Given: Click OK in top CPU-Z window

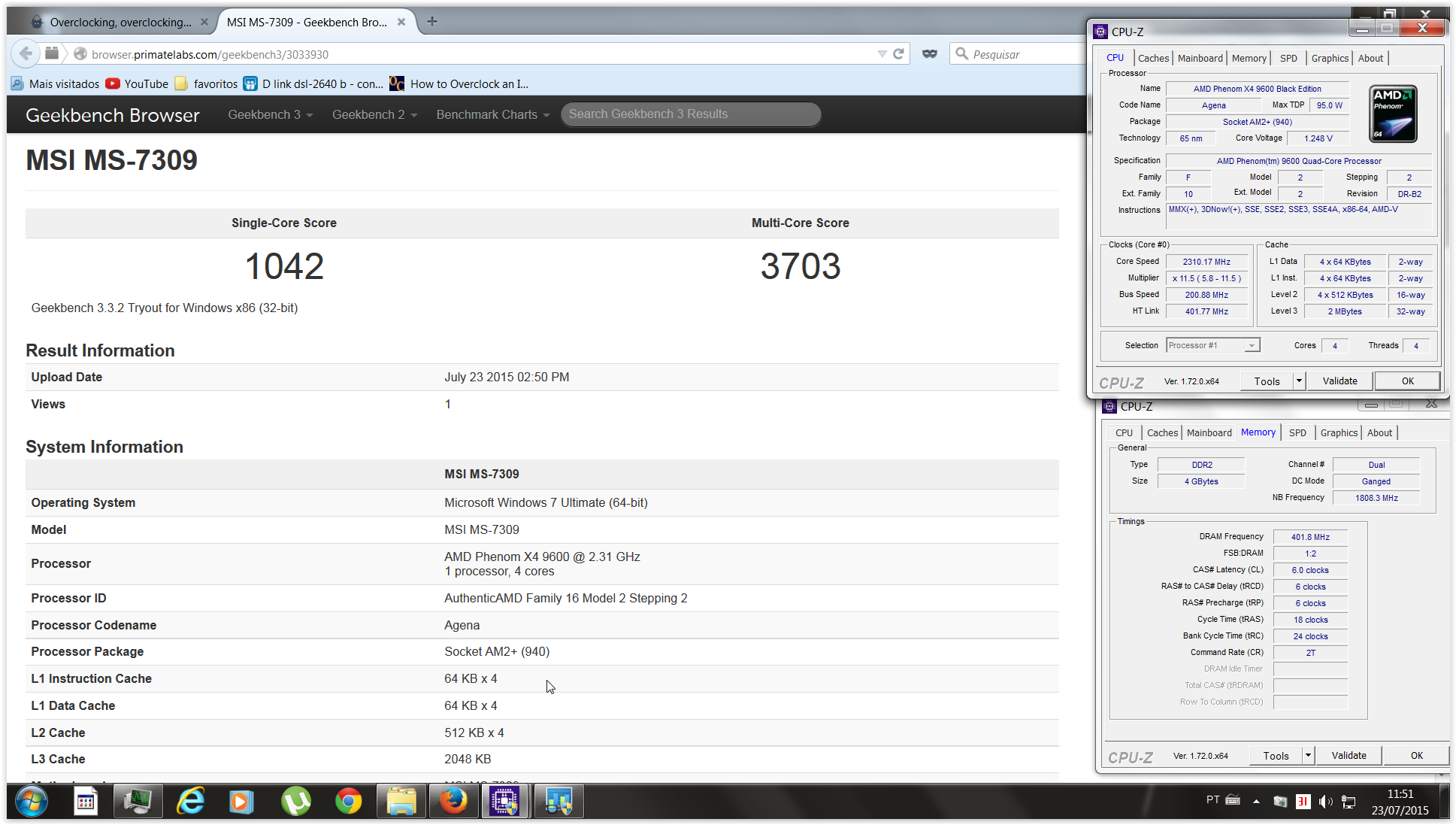Looking at the screenshot, I should [1407, 381].
